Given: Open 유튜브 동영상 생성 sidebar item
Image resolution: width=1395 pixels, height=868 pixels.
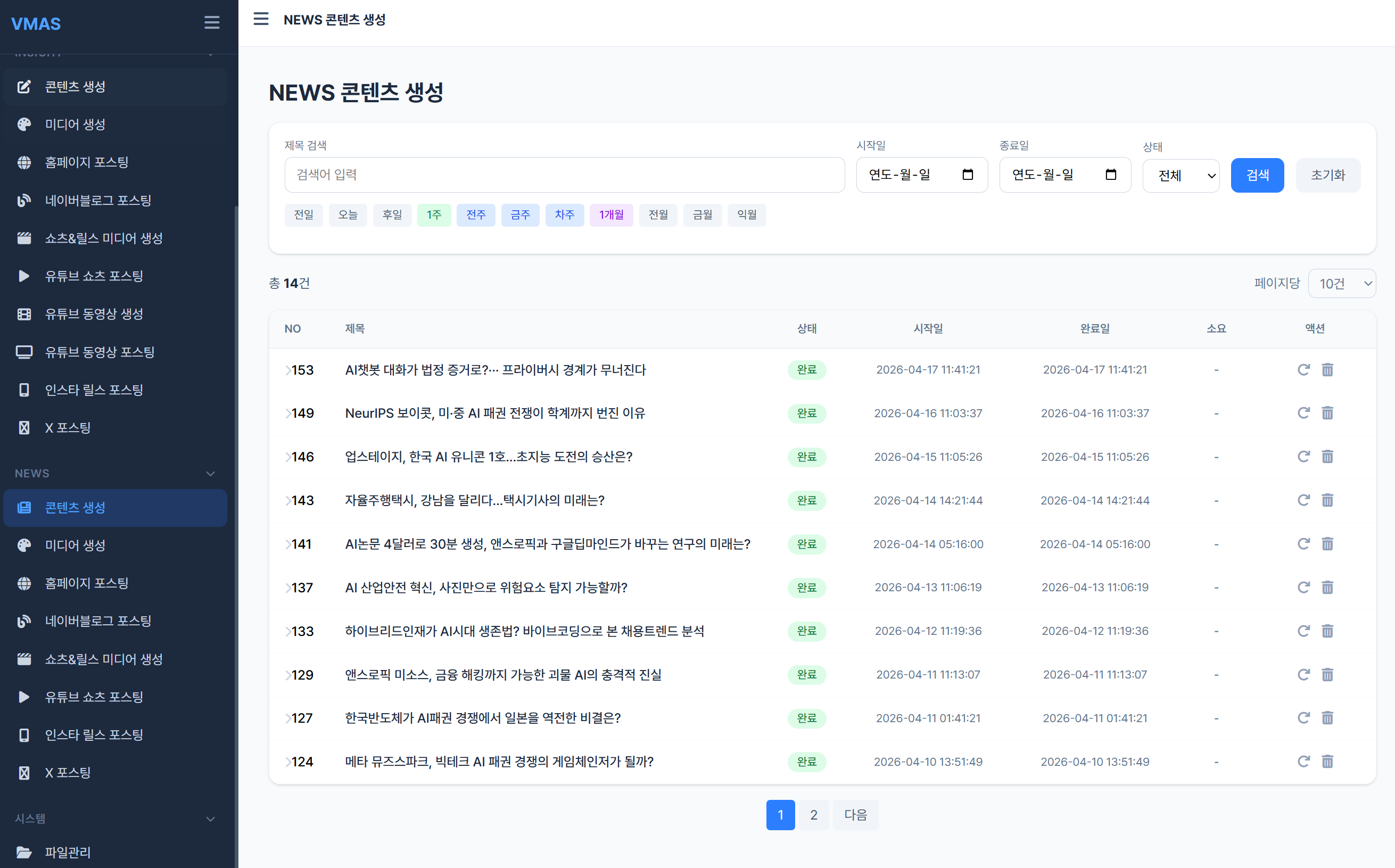Looking at the screenshot, I should pos(94,314).
